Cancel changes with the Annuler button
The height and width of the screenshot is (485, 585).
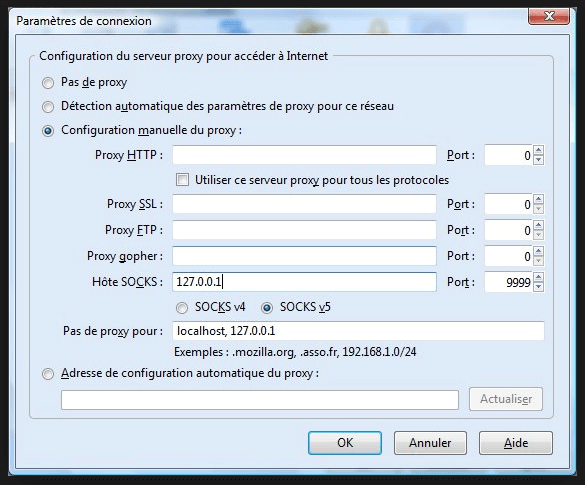pyautogui.click(x=430, y=443)
